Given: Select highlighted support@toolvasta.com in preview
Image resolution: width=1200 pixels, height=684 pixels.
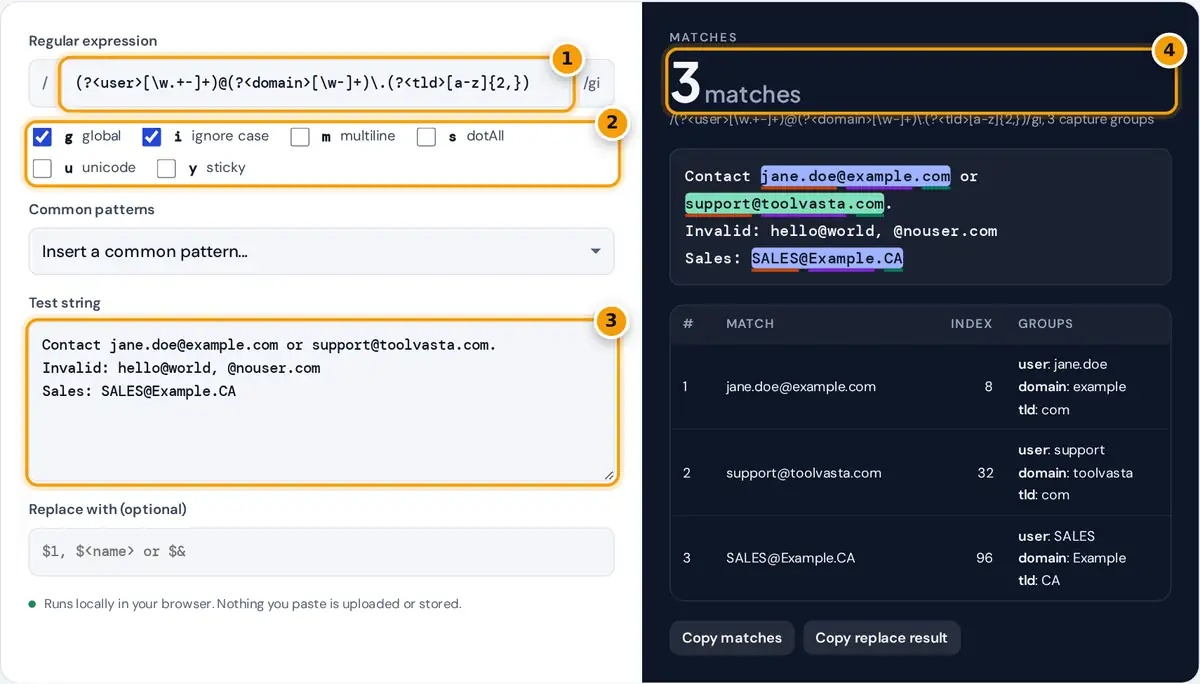Looking at the screenshot, I should (x=785, y=204).
